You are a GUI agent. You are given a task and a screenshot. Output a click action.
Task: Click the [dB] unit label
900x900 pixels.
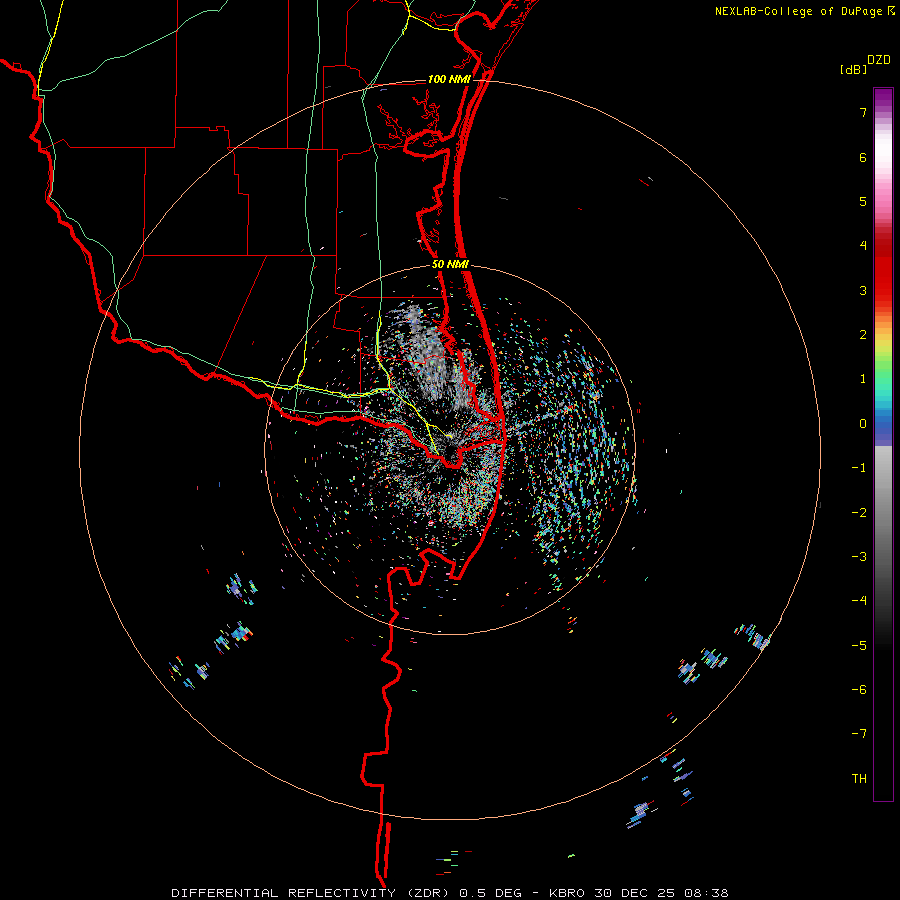[x=854, y=70]
